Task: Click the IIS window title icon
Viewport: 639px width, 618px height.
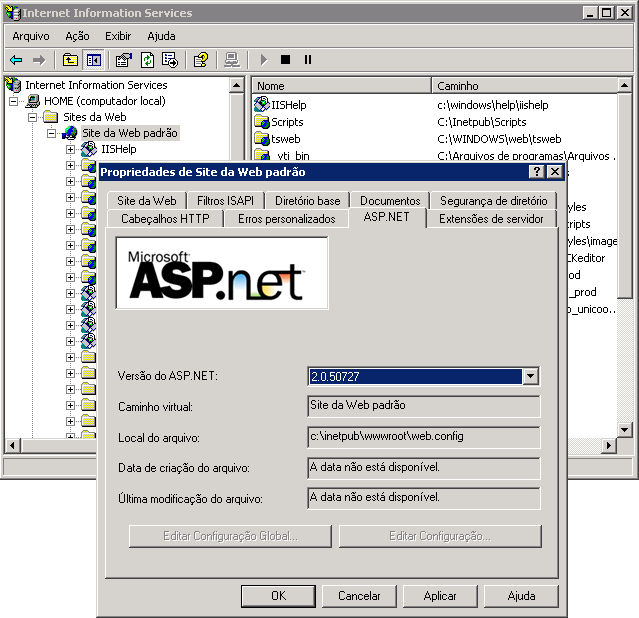Action: [x=12, y=13]
